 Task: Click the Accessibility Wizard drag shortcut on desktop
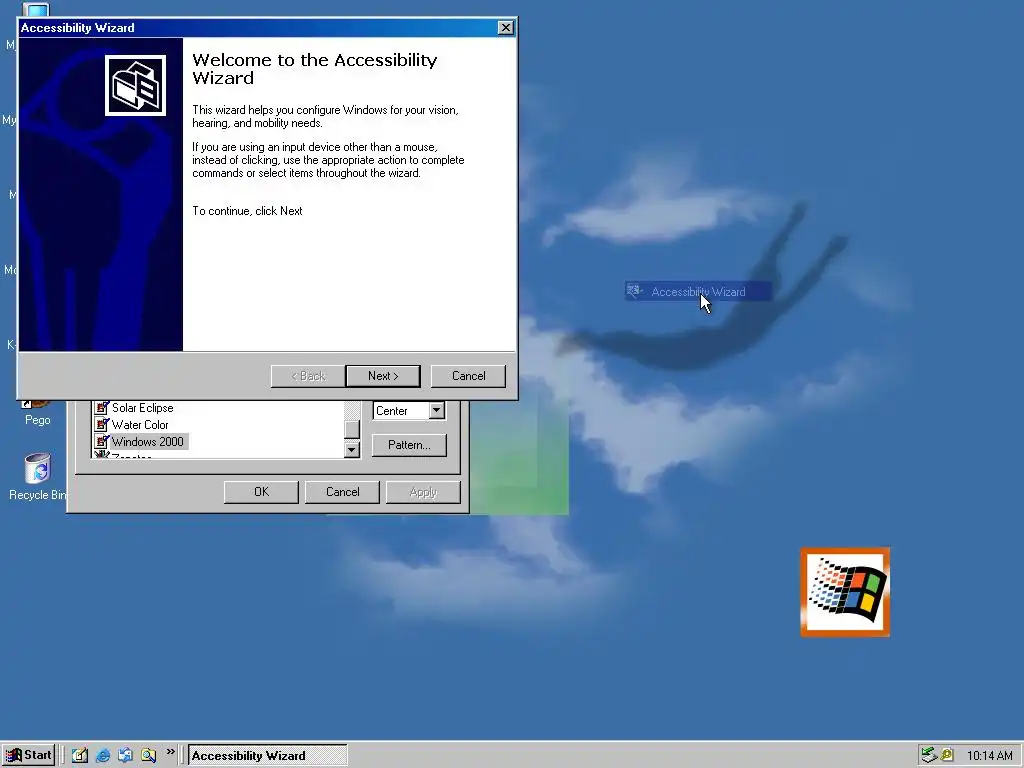pyautogui.click(x=697, y=291)
